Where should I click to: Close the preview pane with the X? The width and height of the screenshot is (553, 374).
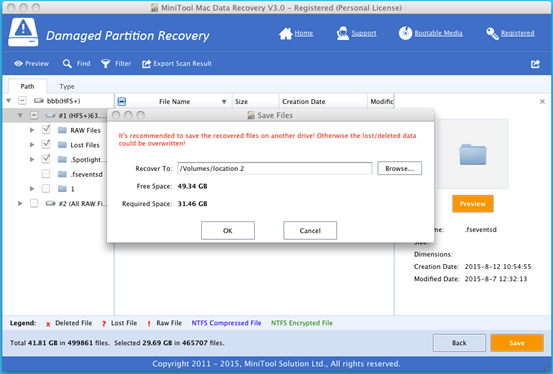coord(542,102)
